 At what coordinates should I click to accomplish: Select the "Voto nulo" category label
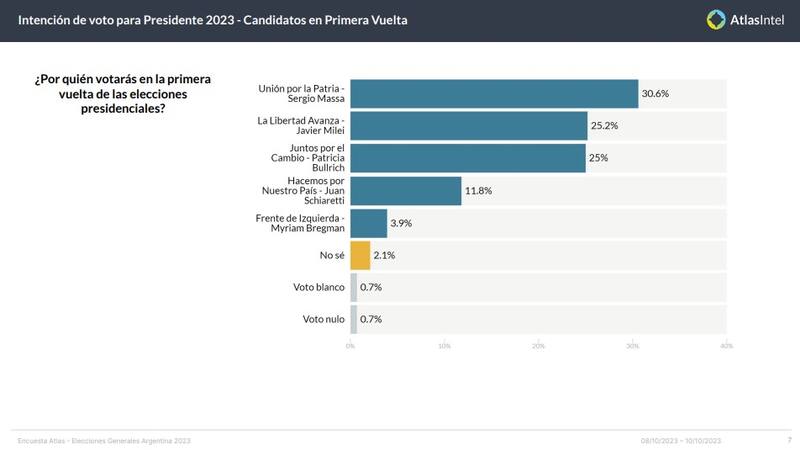pos(324,319)
